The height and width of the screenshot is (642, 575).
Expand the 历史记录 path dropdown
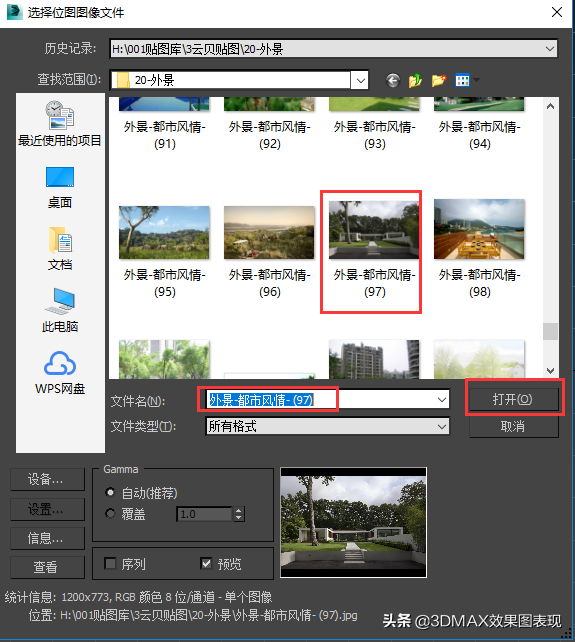pyautogui.click(x=550, y=49)
